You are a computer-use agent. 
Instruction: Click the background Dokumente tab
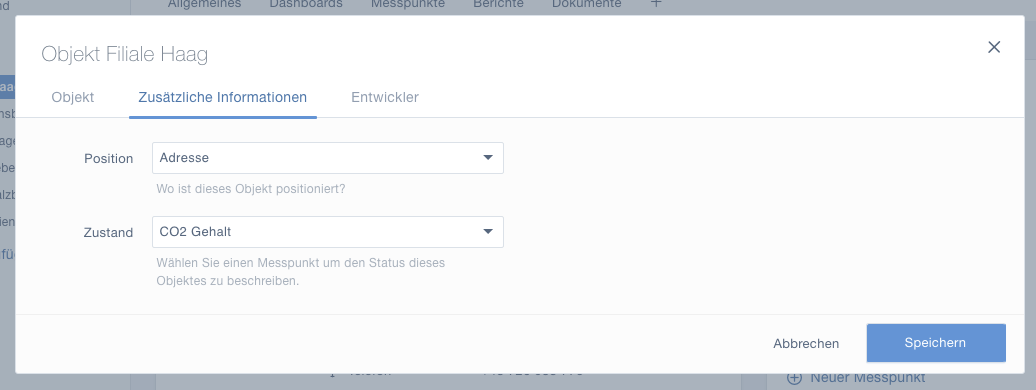[x=587, y=4]
